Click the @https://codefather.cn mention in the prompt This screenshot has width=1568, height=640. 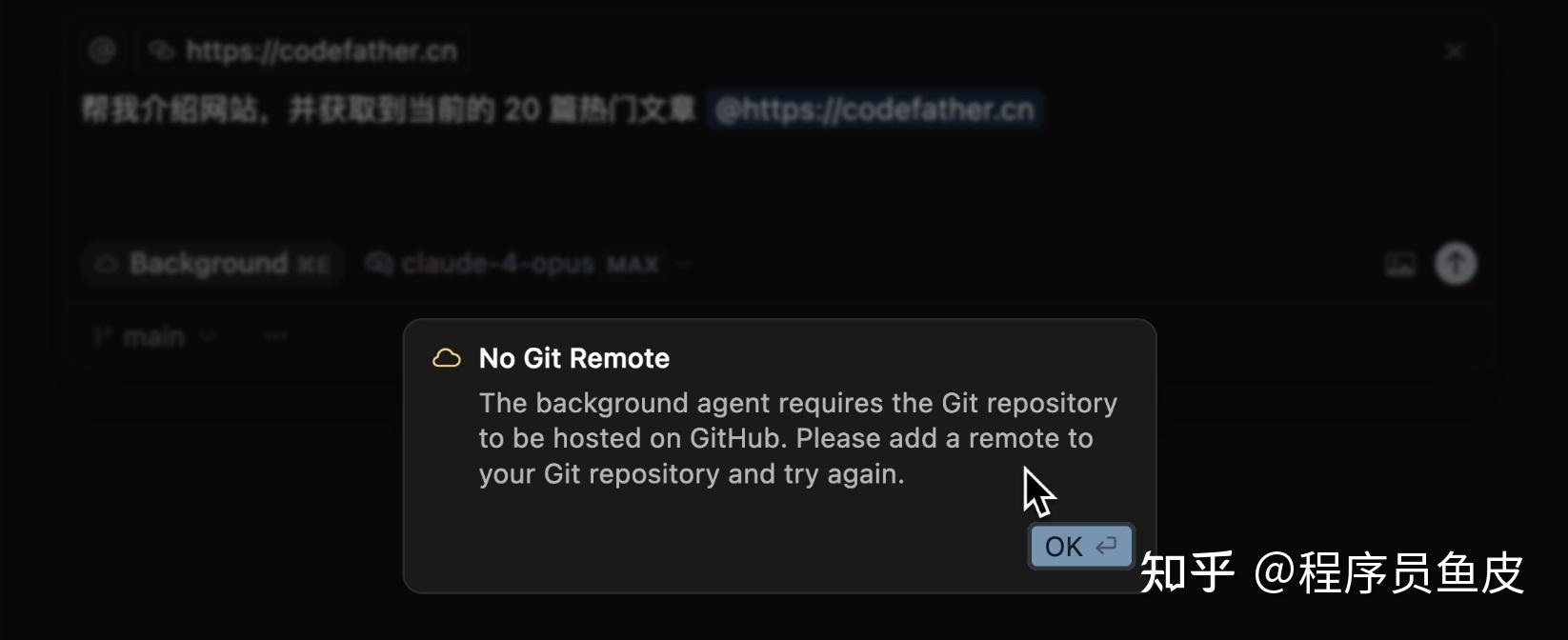point(874,110)
